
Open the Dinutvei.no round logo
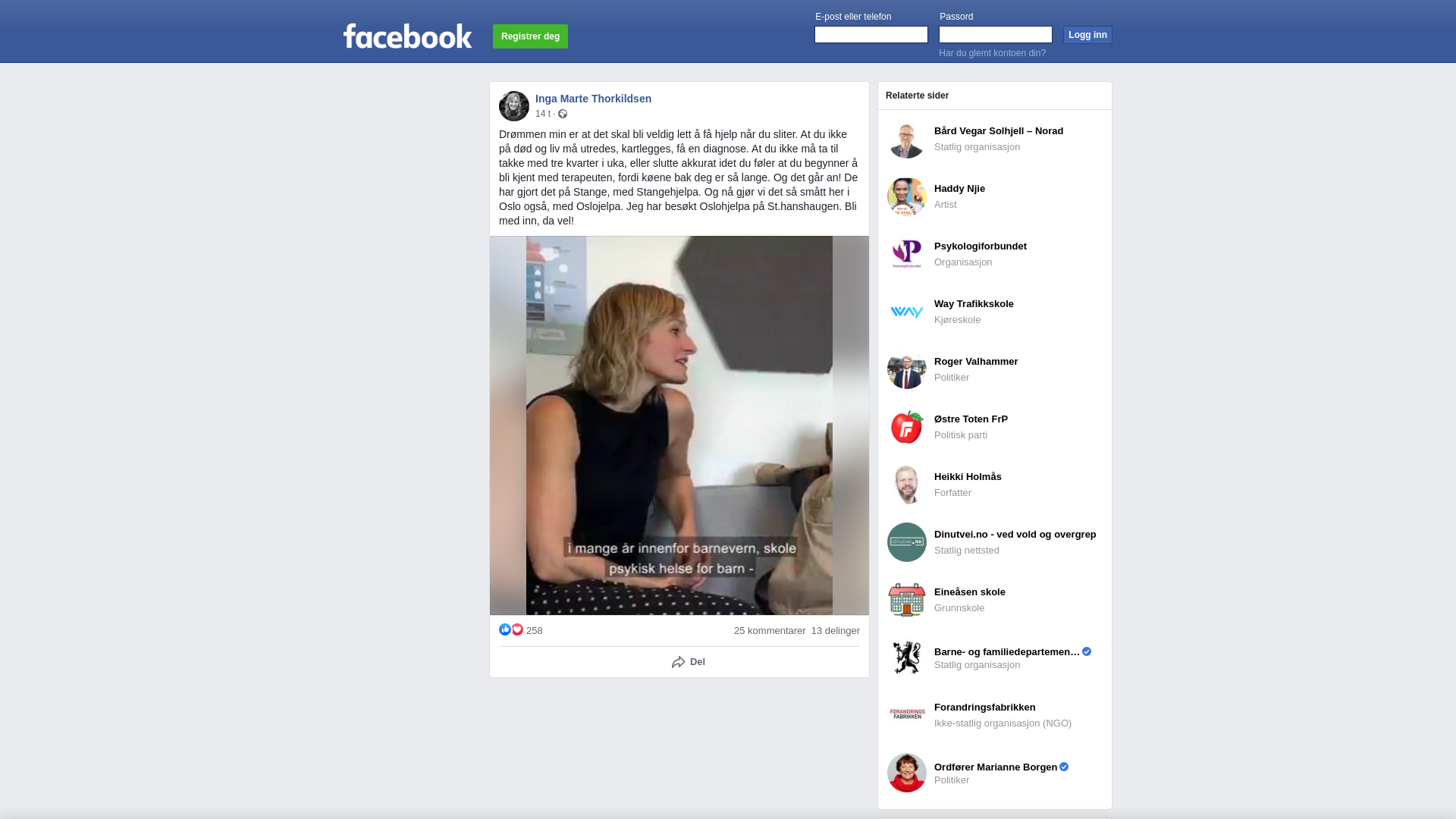tap(907, 542)
